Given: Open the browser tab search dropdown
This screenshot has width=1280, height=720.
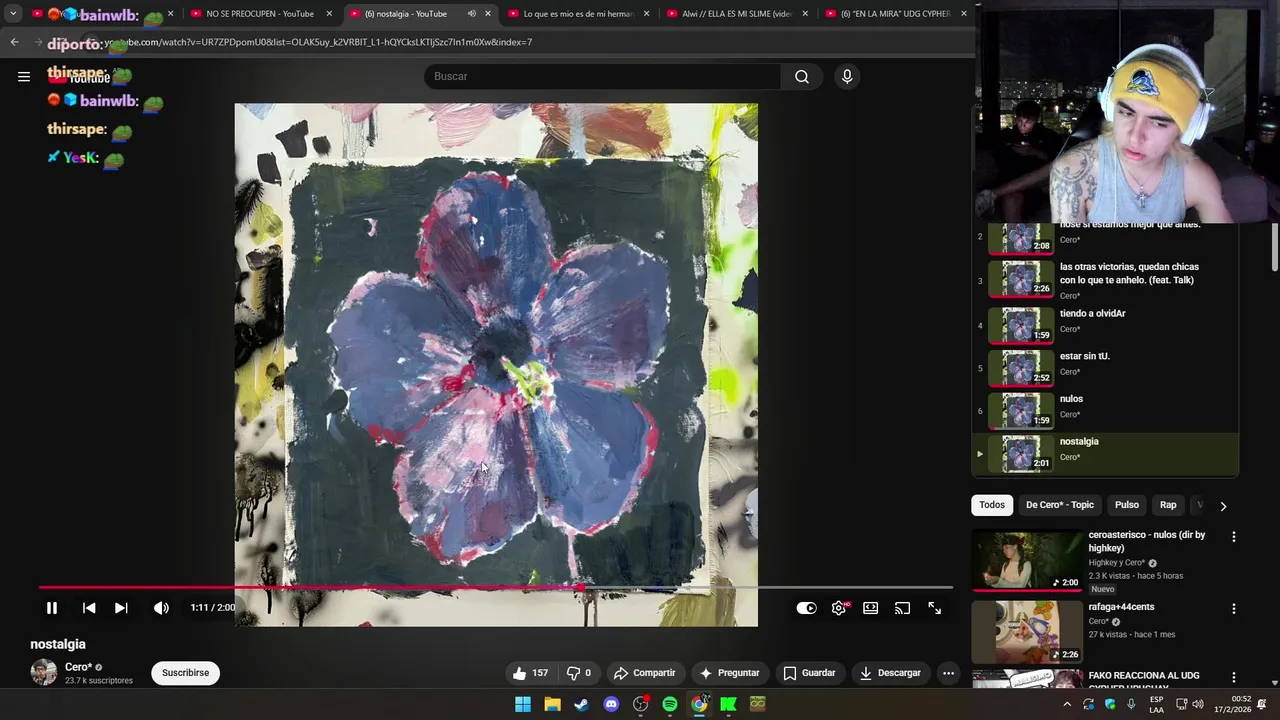Looking at the screenshot, I should coord(13,14).
